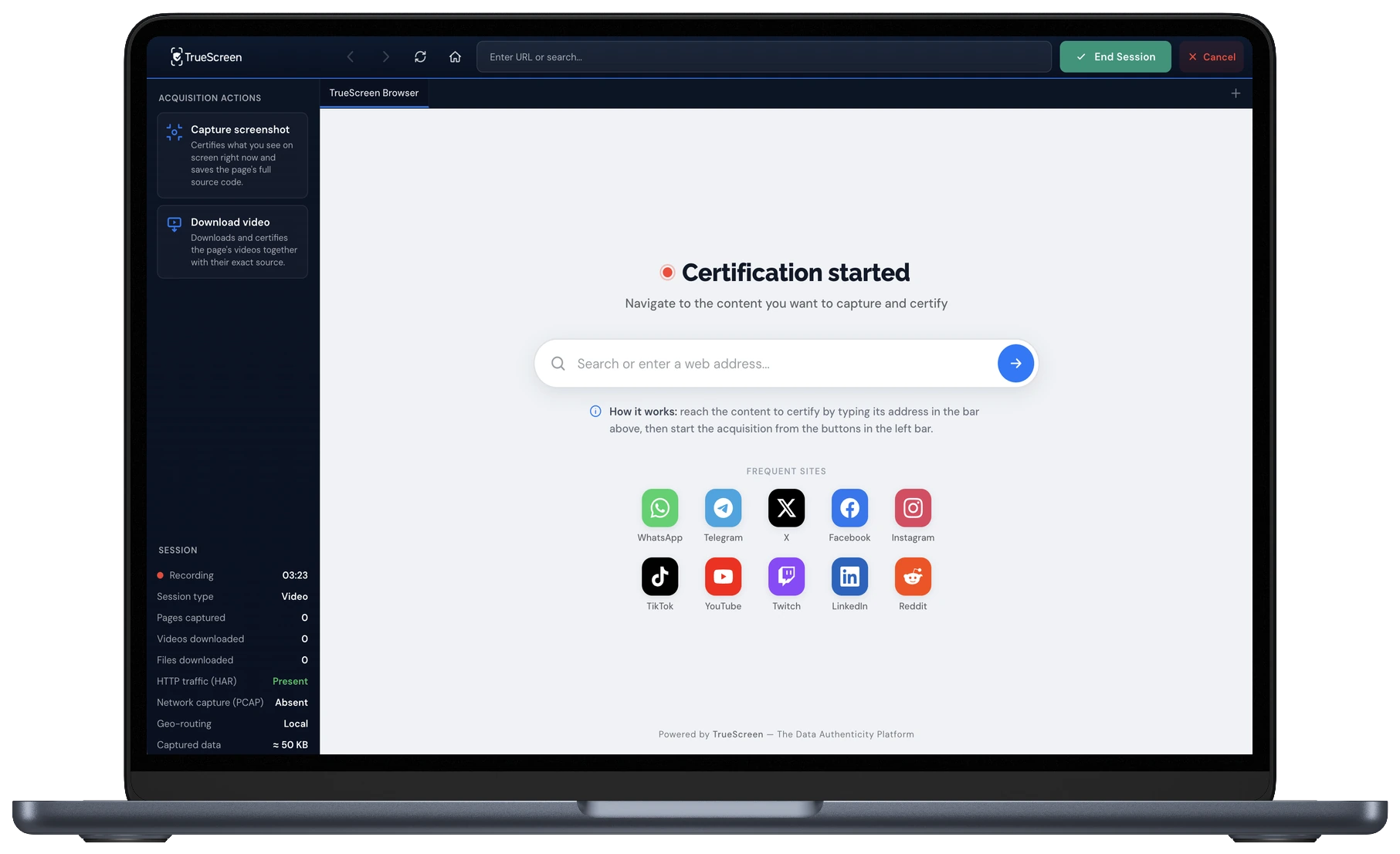This screenshot has width=1400, height=854.
Task: Open the X shortcut
Action: tap(786, 516)
